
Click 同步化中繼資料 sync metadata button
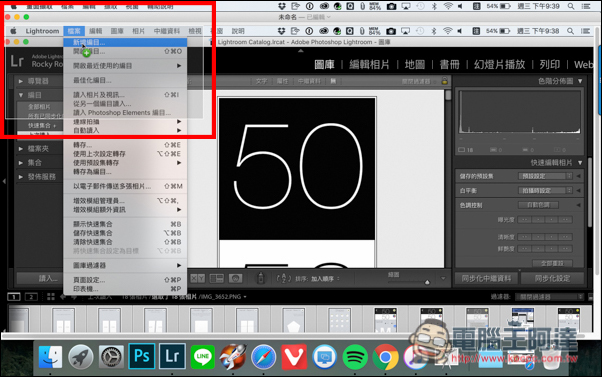coord(486,278)
